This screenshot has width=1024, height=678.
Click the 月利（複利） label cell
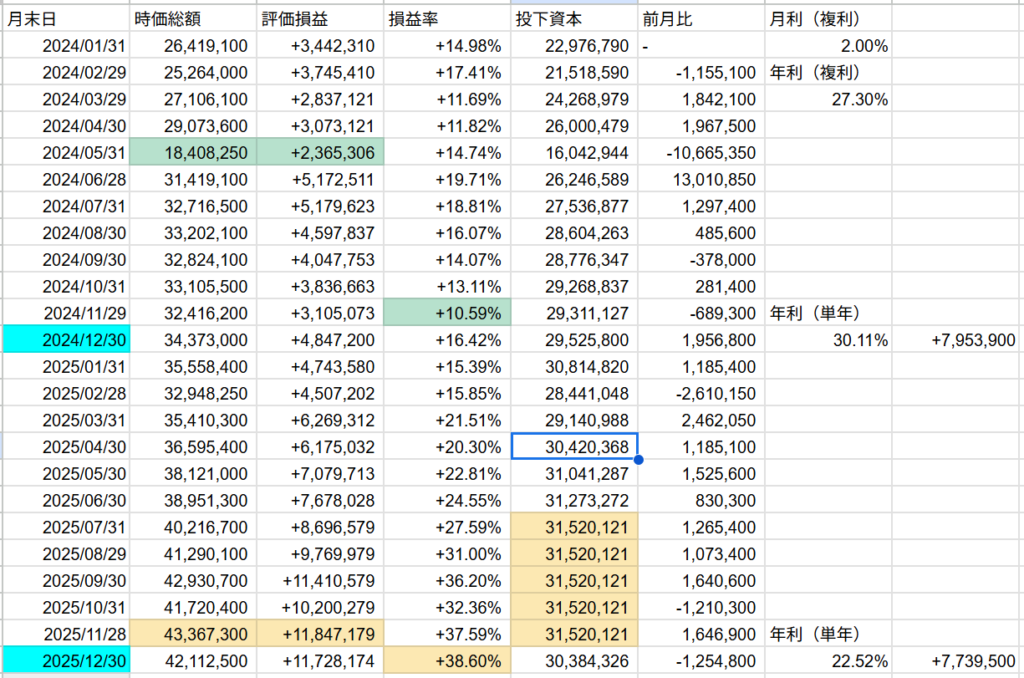coord(828,20)
